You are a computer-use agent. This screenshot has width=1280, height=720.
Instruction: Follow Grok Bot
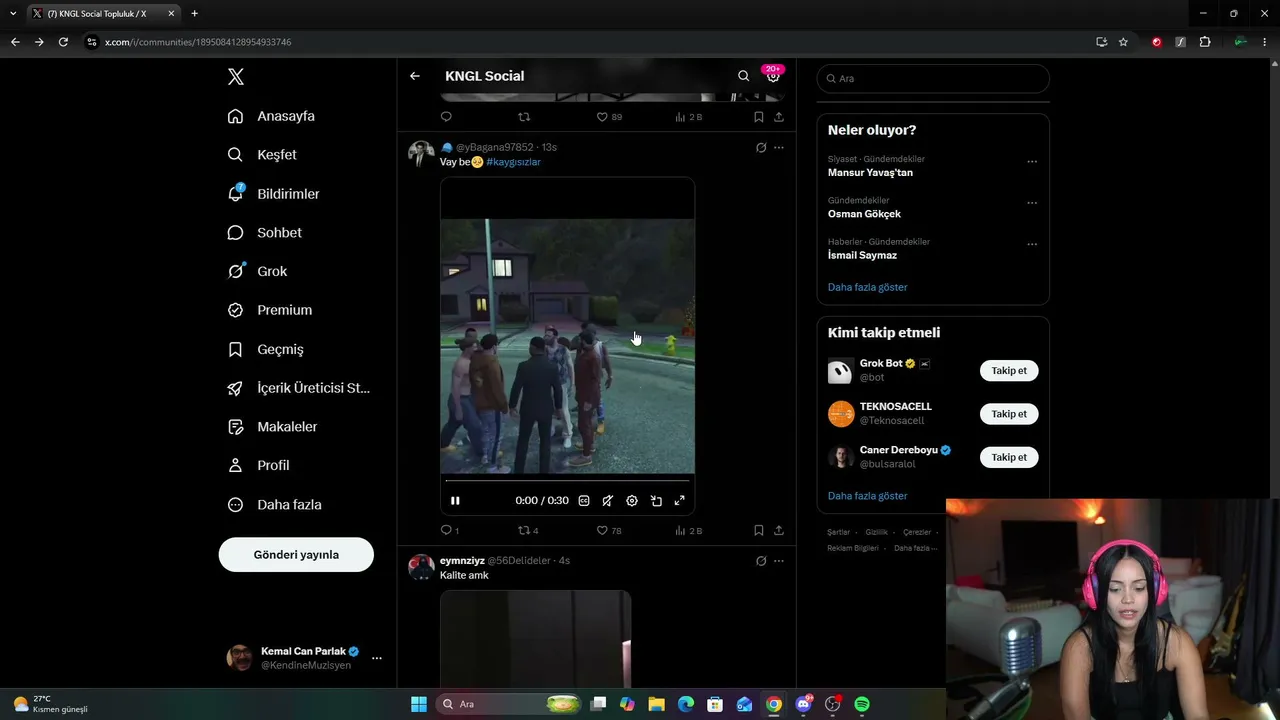1009,371
